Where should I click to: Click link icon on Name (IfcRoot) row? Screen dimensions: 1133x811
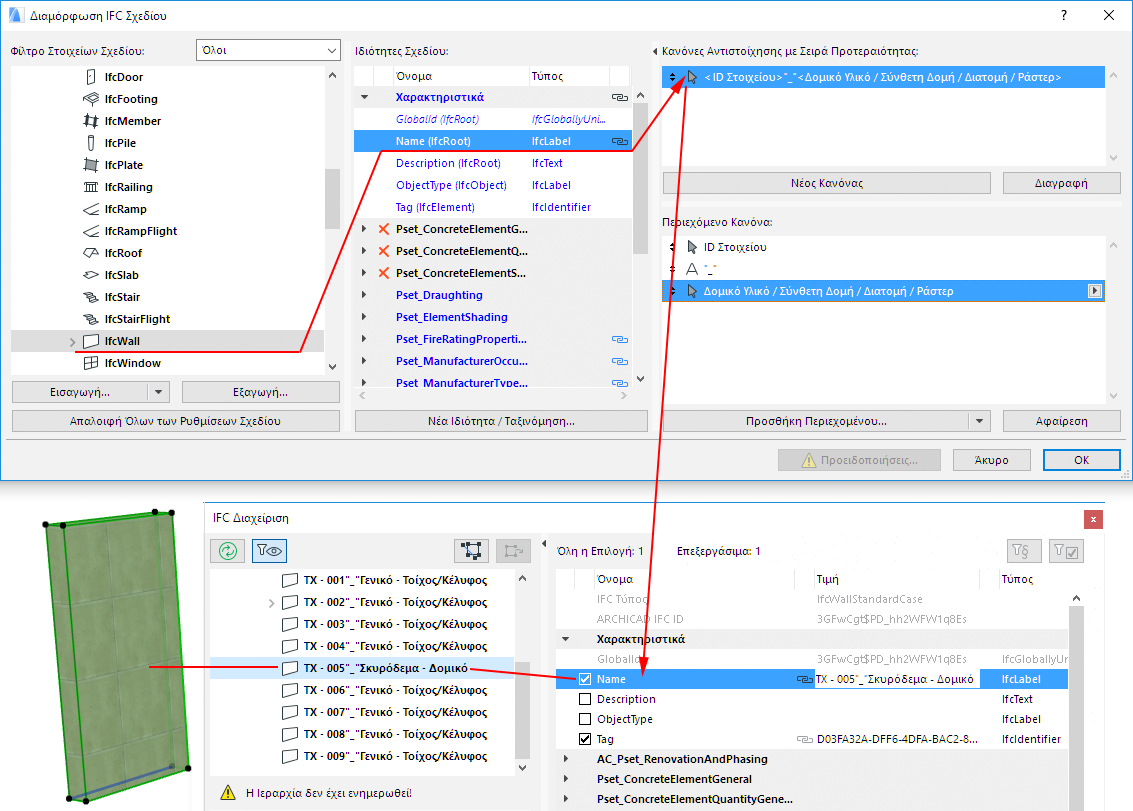tap(620, 142)
